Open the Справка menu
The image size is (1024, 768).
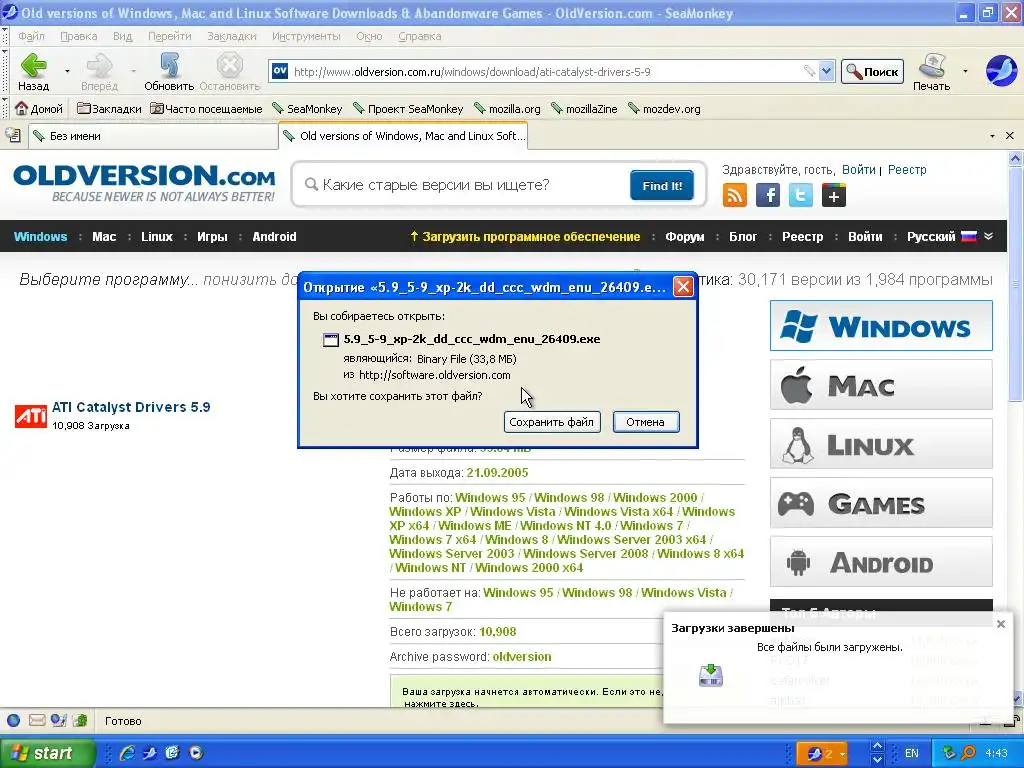pyautogui.click(x=419, y=36)
